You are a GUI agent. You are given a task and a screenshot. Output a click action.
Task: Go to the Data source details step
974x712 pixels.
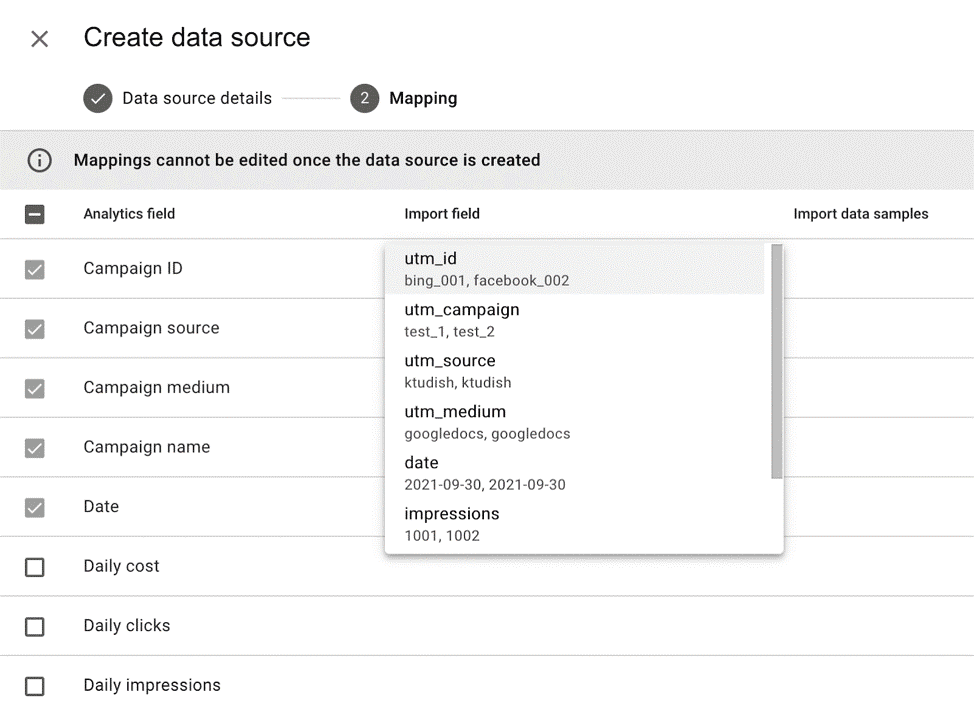196,98
